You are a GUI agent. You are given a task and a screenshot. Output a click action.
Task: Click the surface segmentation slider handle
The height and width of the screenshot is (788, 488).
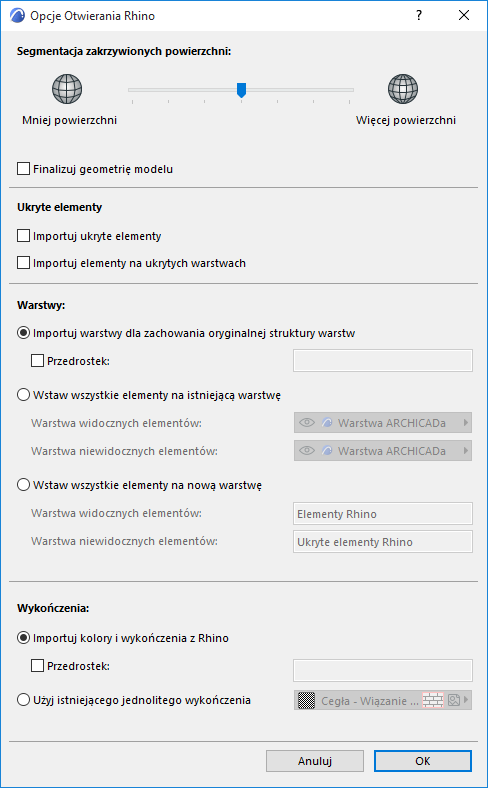pyautogui.click(x=241, y=90)
